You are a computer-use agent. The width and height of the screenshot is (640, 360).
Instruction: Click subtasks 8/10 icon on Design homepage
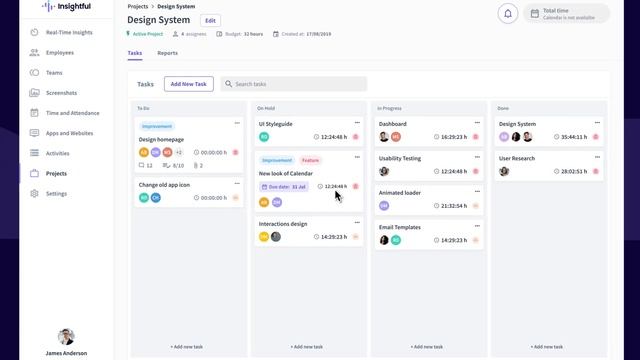pyautogui.click(x=166, y=165)
